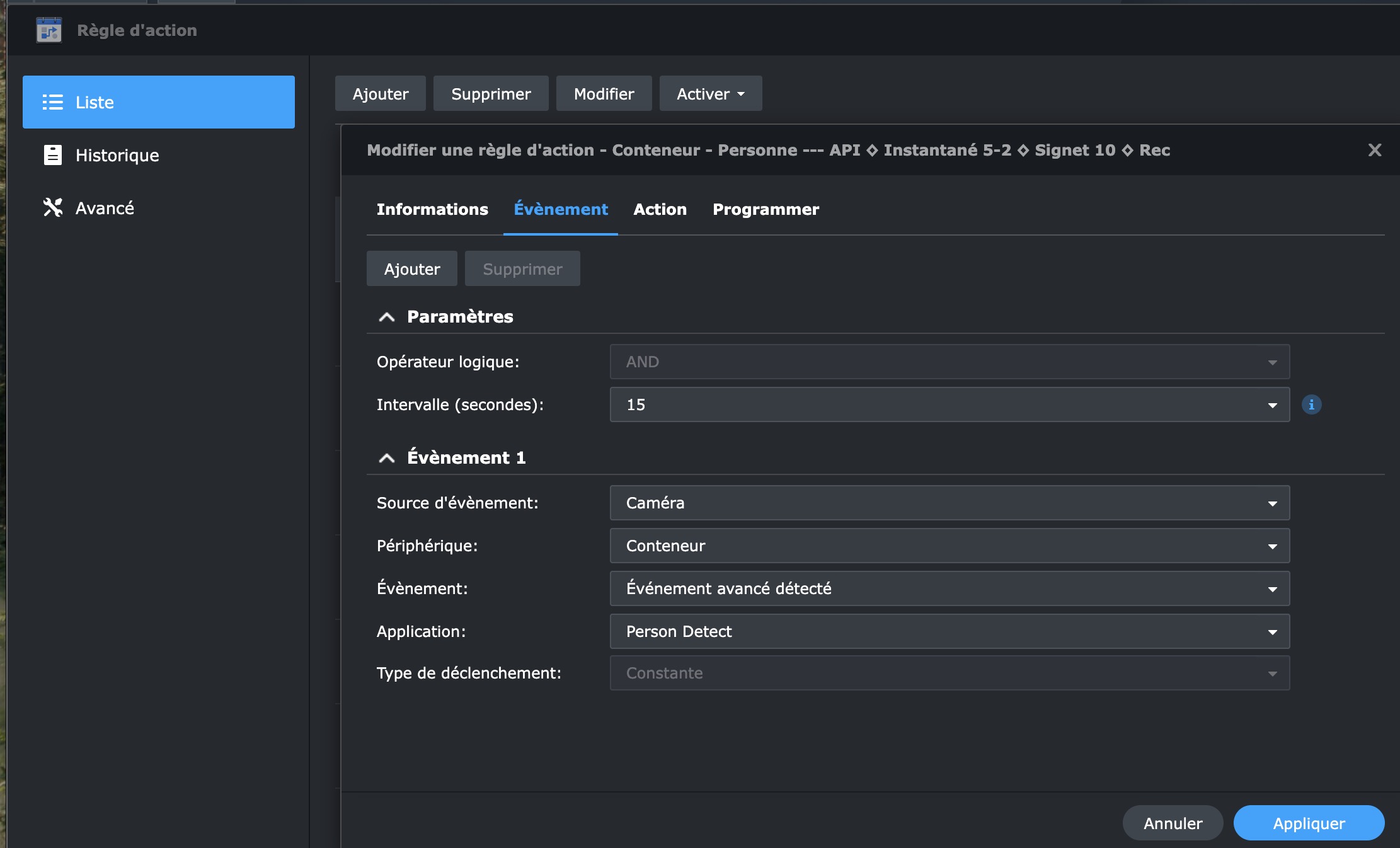
Task: Click the Appliquer button
Action: tap(1308, 823)
